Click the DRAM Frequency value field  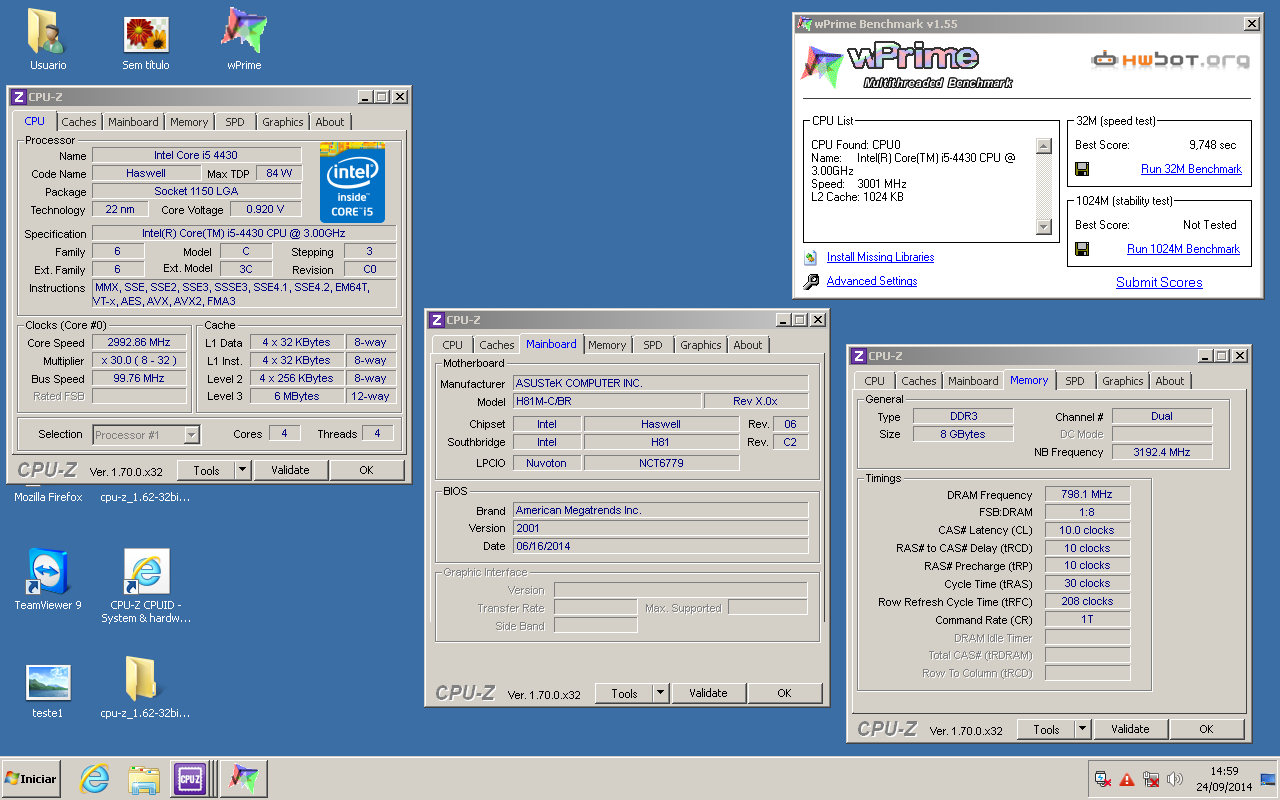click(x=1088, y=494)
